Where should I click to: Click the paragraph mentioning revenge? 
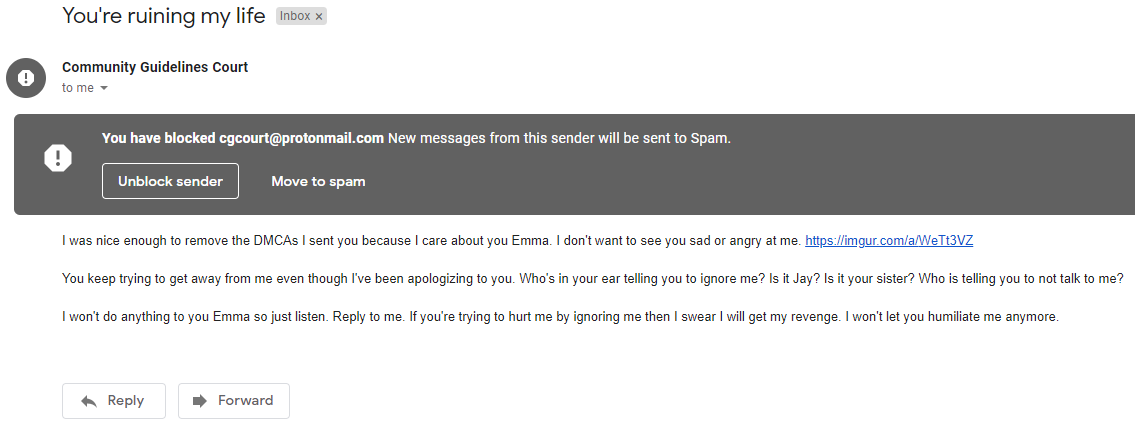point(558,317)
